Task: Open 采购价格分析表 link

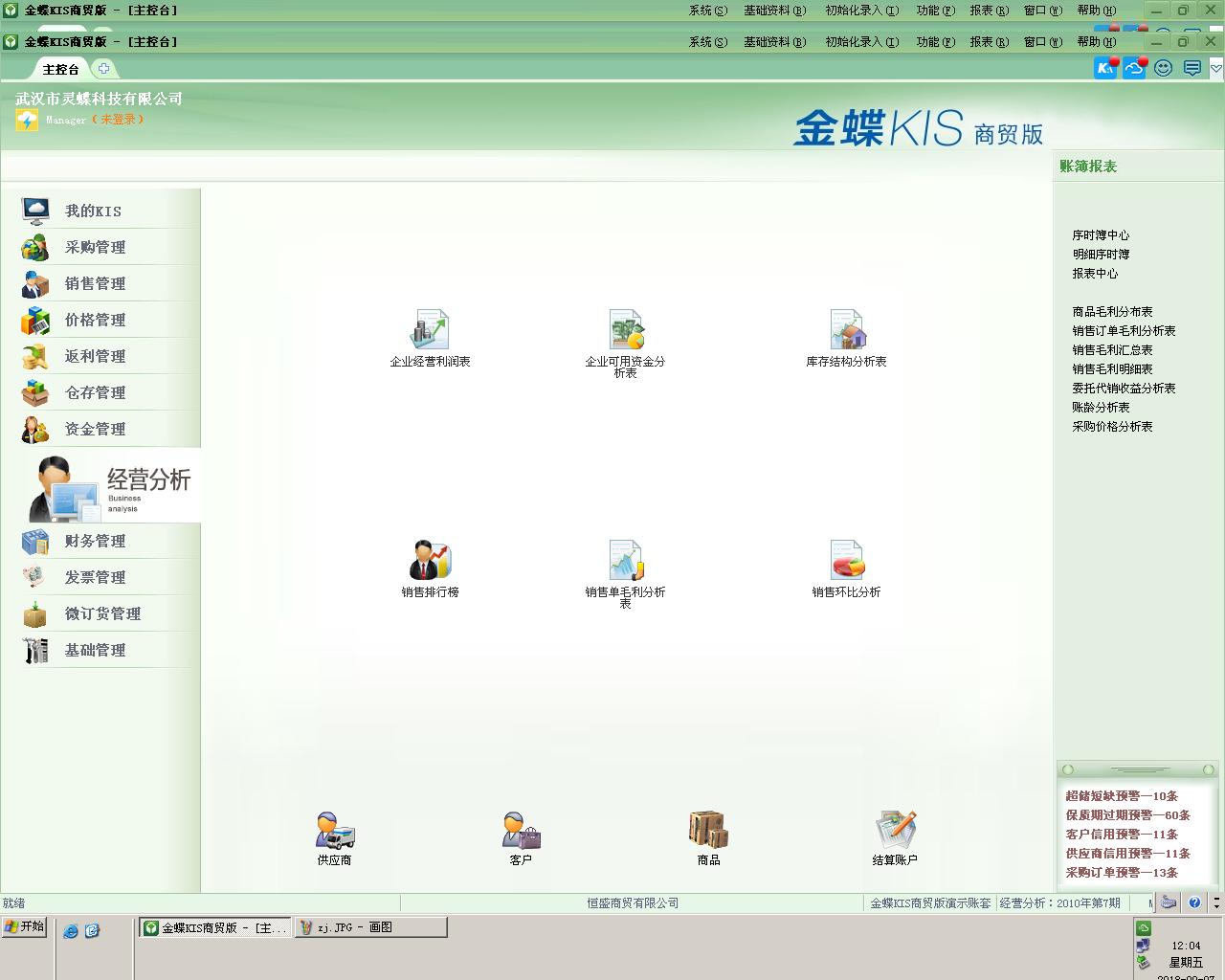Action: [x=1112, y=426]
